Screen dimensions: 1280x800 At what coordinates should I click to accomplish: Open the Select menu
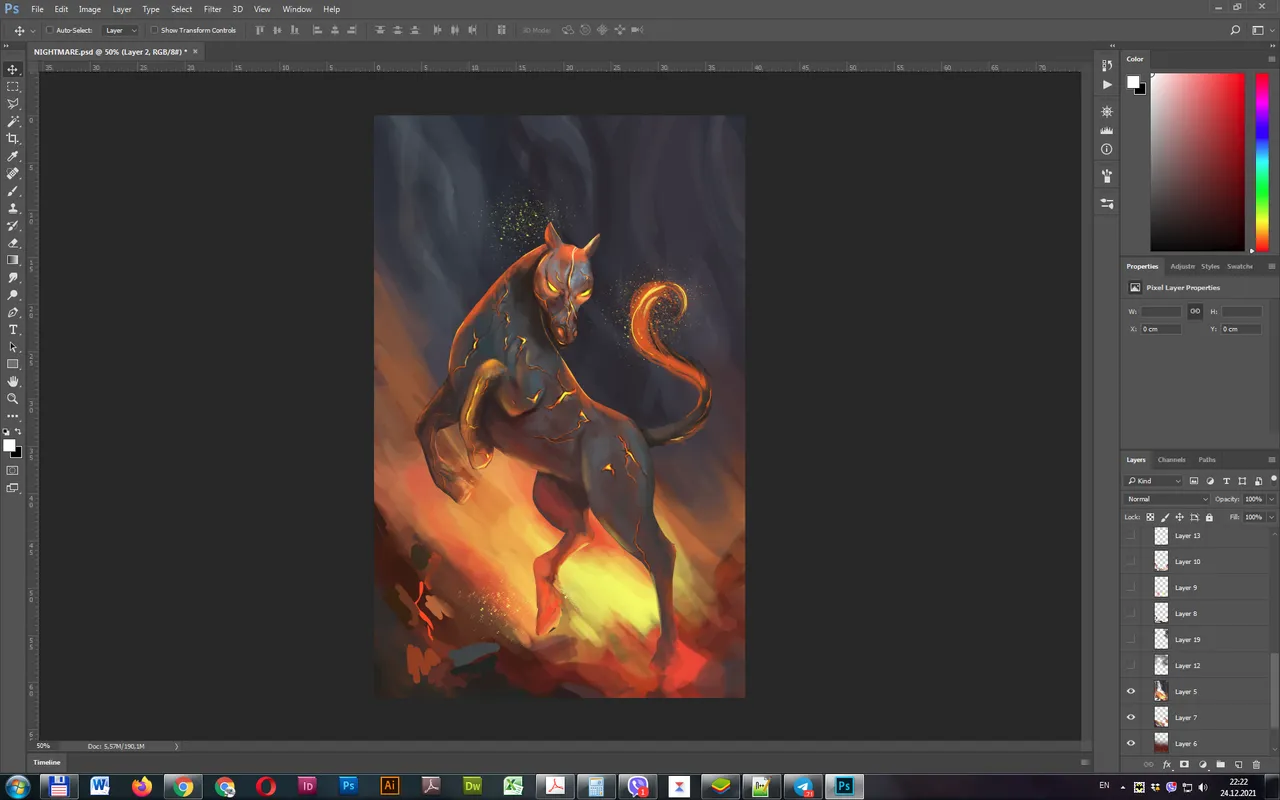click(x=181, y=9)
